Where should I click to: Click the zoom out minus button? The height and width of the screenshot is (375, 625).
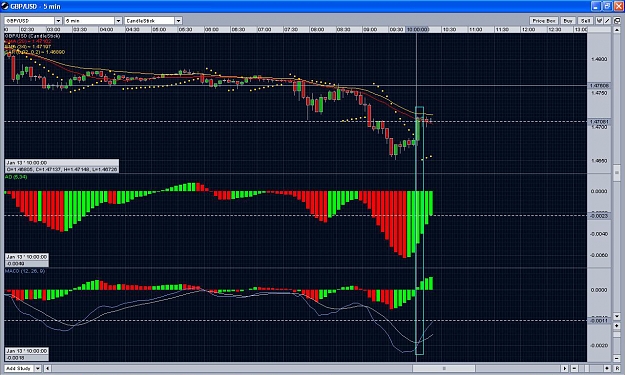click(x=574, y=368)
